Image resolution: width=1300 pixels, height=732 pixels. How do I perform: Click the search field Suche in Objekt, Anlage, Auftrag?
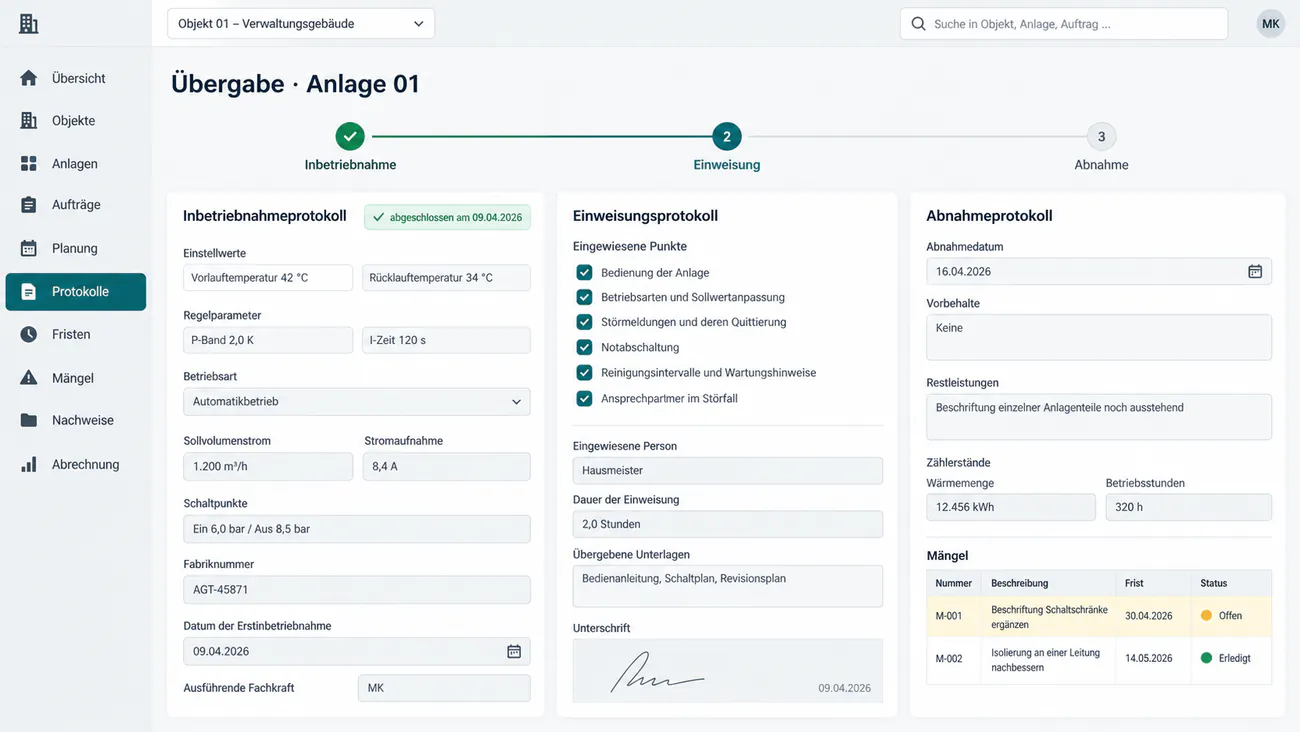tap(1064, 24)
